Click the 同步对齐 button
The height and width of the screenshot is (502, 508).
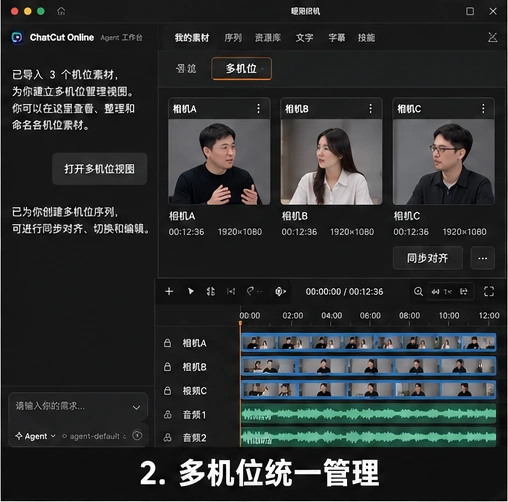coord(428,258)
